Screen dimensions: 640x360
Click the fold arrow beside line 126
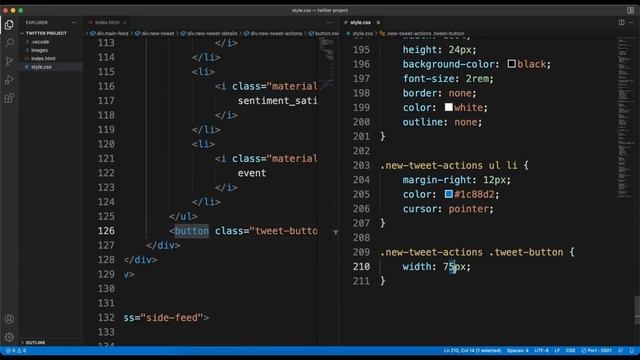coord(336,232)
